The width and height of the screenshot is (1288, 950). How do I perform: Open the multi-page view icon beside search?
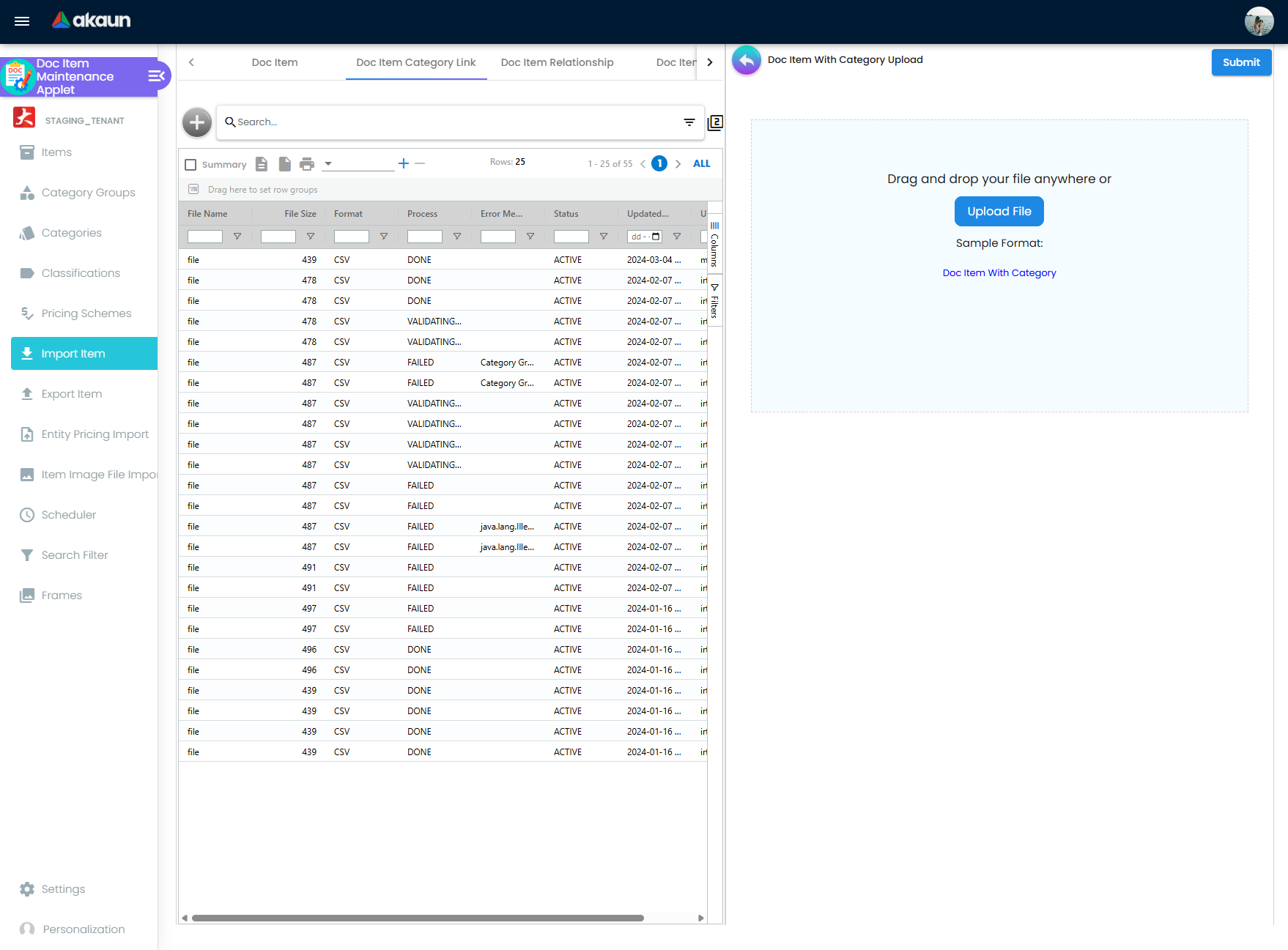[715, 122]
